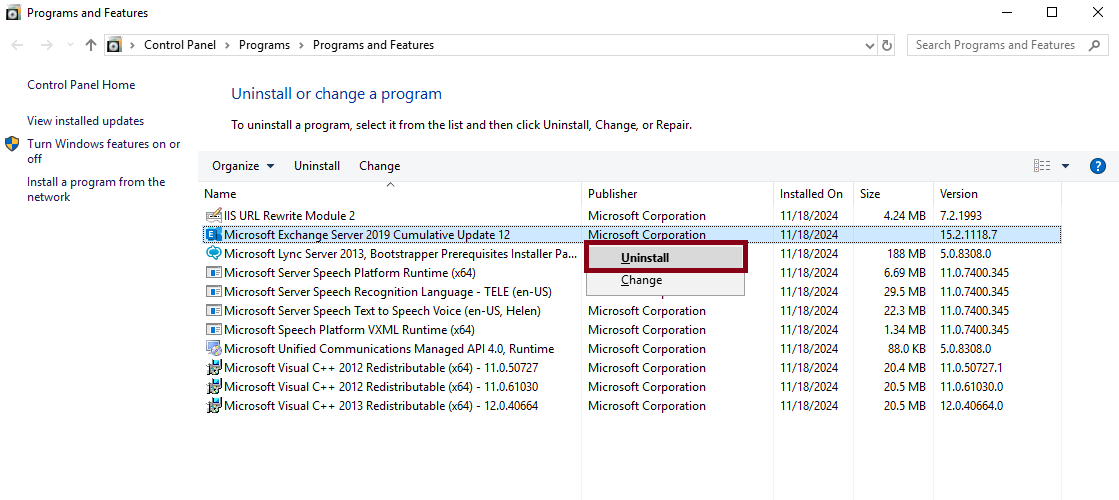Click the change view layout icon

click(x=1042, y=166)
